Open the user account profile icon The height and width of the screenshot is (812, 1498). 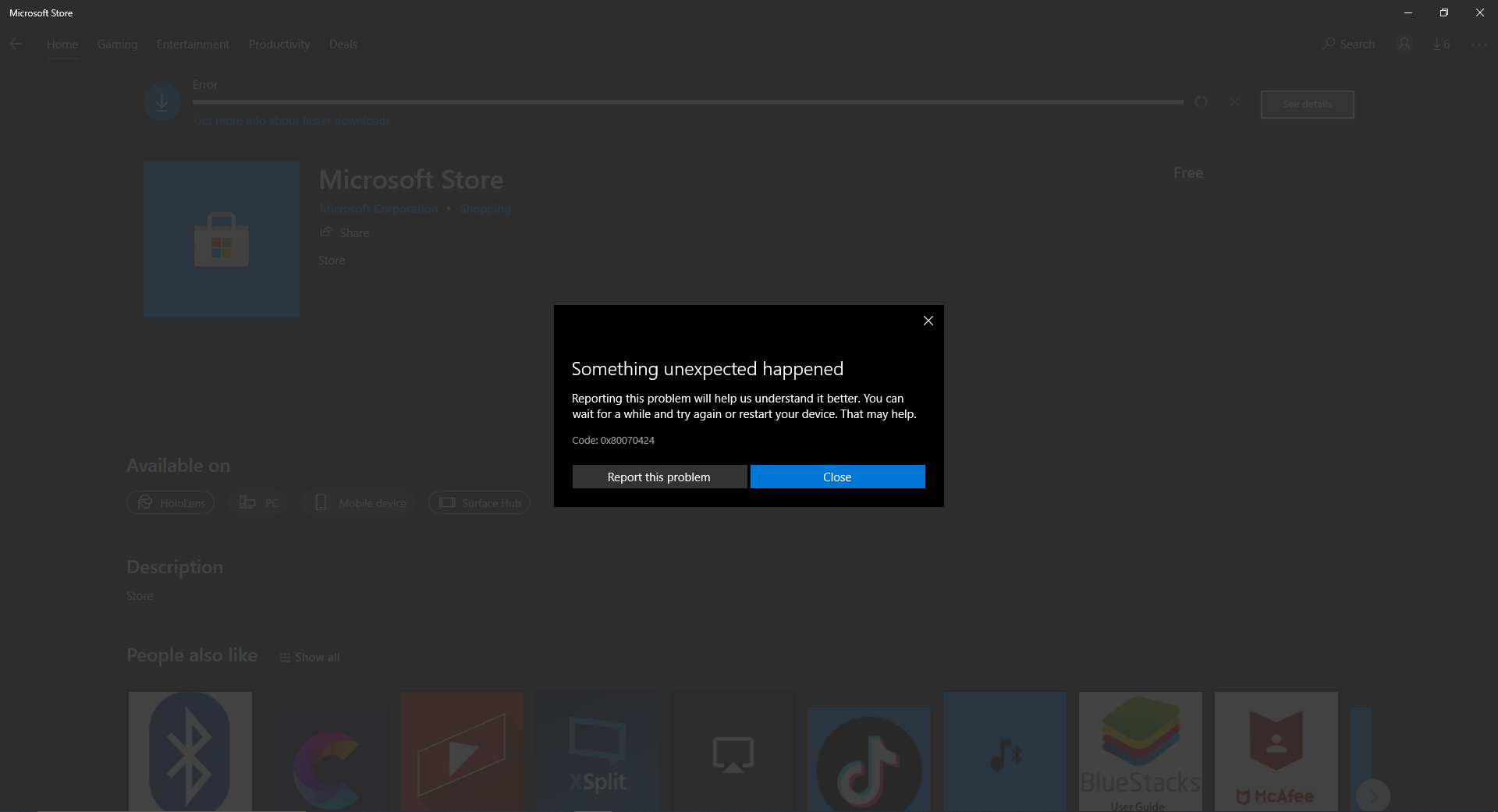click(1404, 44)
